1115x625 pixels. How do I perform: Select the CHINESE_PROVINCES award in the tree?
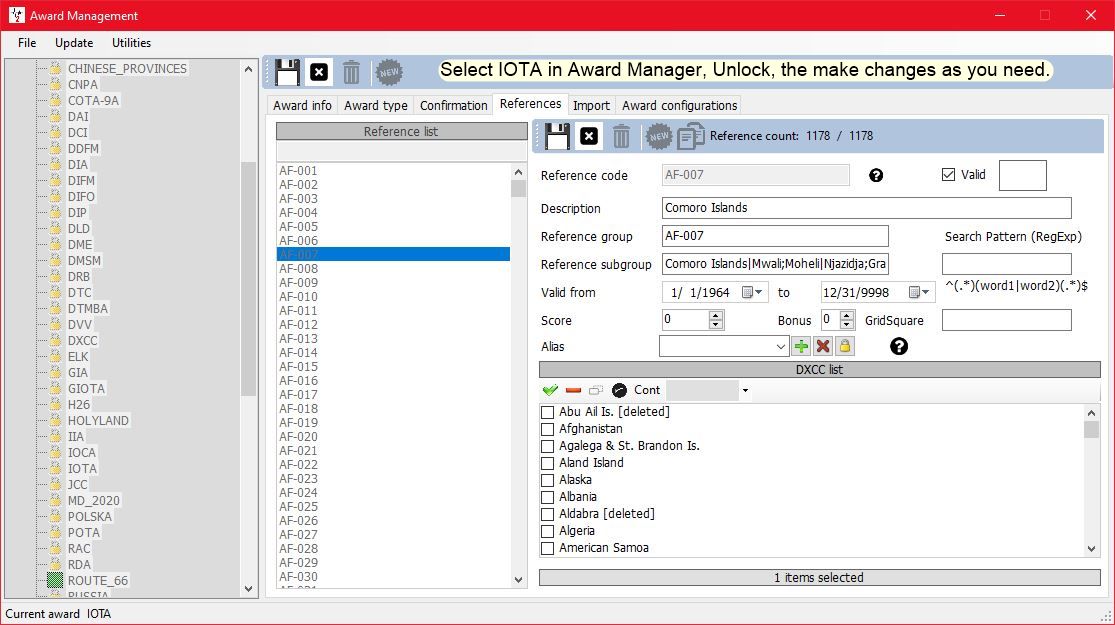127,68
